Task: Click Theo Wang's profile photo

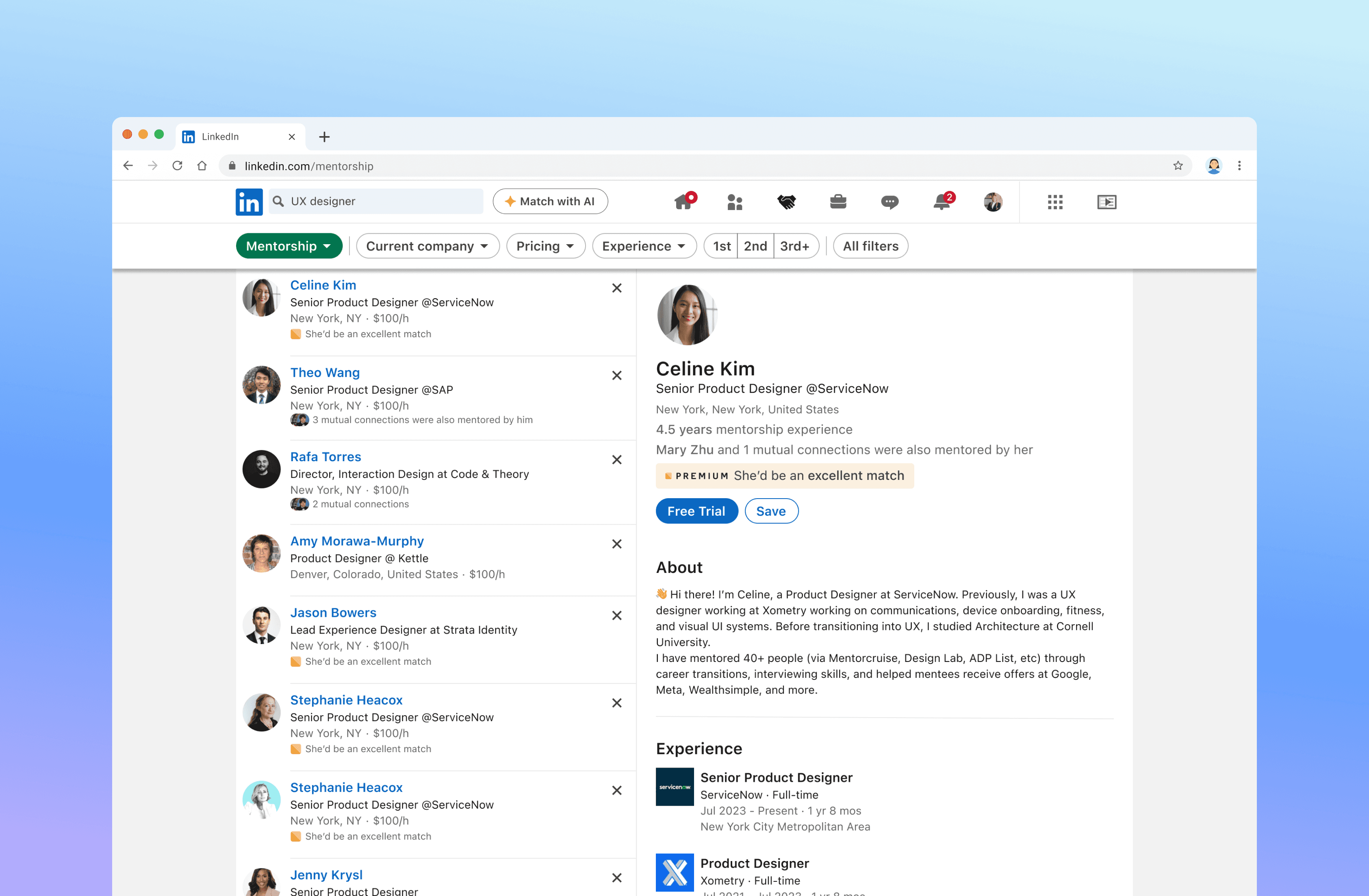Action: [262, 385]
